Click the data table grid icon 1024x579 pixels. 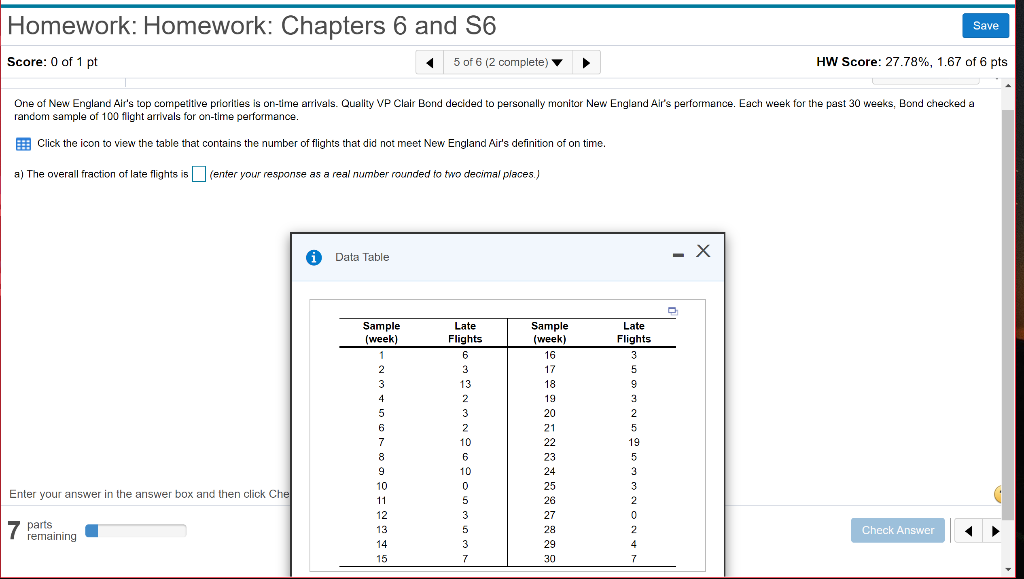tap(22, 143)
